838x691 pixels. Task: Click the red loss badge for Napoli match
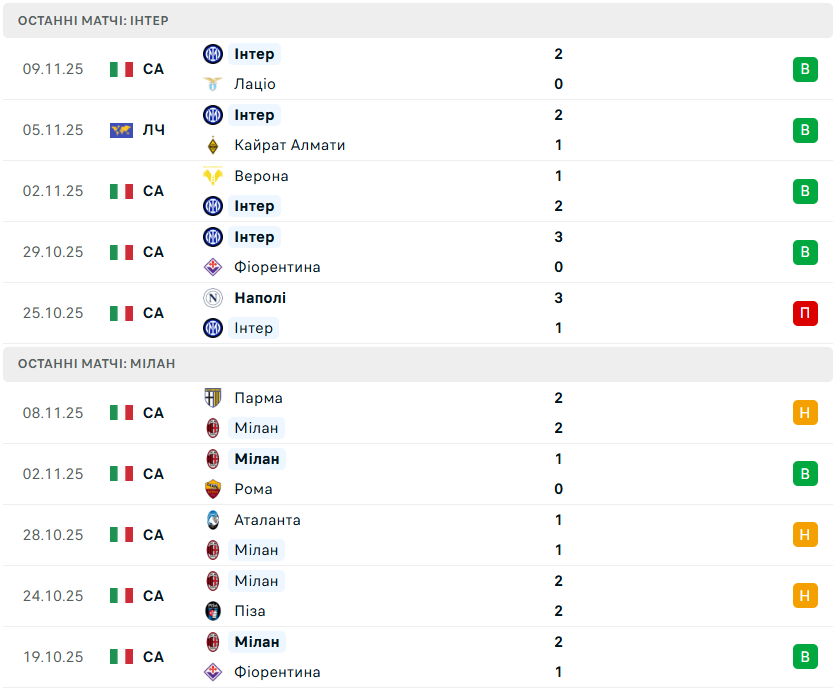coord(805,313)
